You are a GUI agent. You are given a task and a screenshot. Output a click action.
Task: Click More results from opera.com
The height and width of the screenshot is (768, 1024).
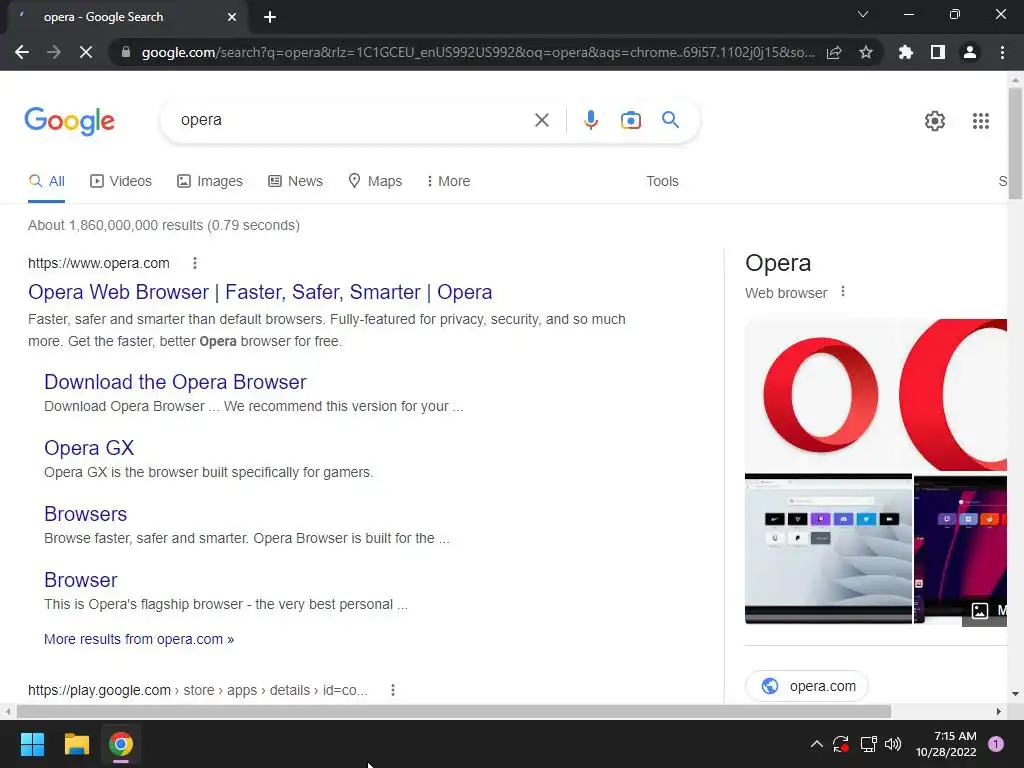point(138,639)
